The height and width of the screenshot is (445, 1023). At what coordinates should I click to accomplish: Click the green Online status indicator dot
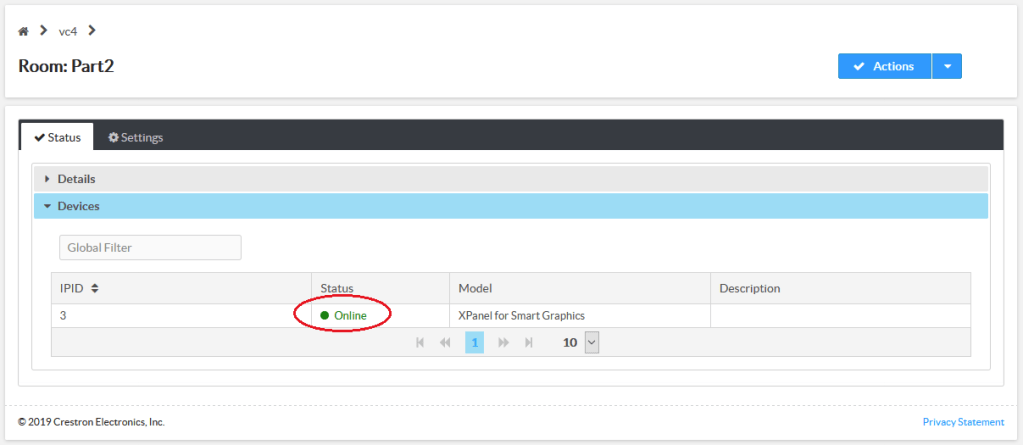325,316
